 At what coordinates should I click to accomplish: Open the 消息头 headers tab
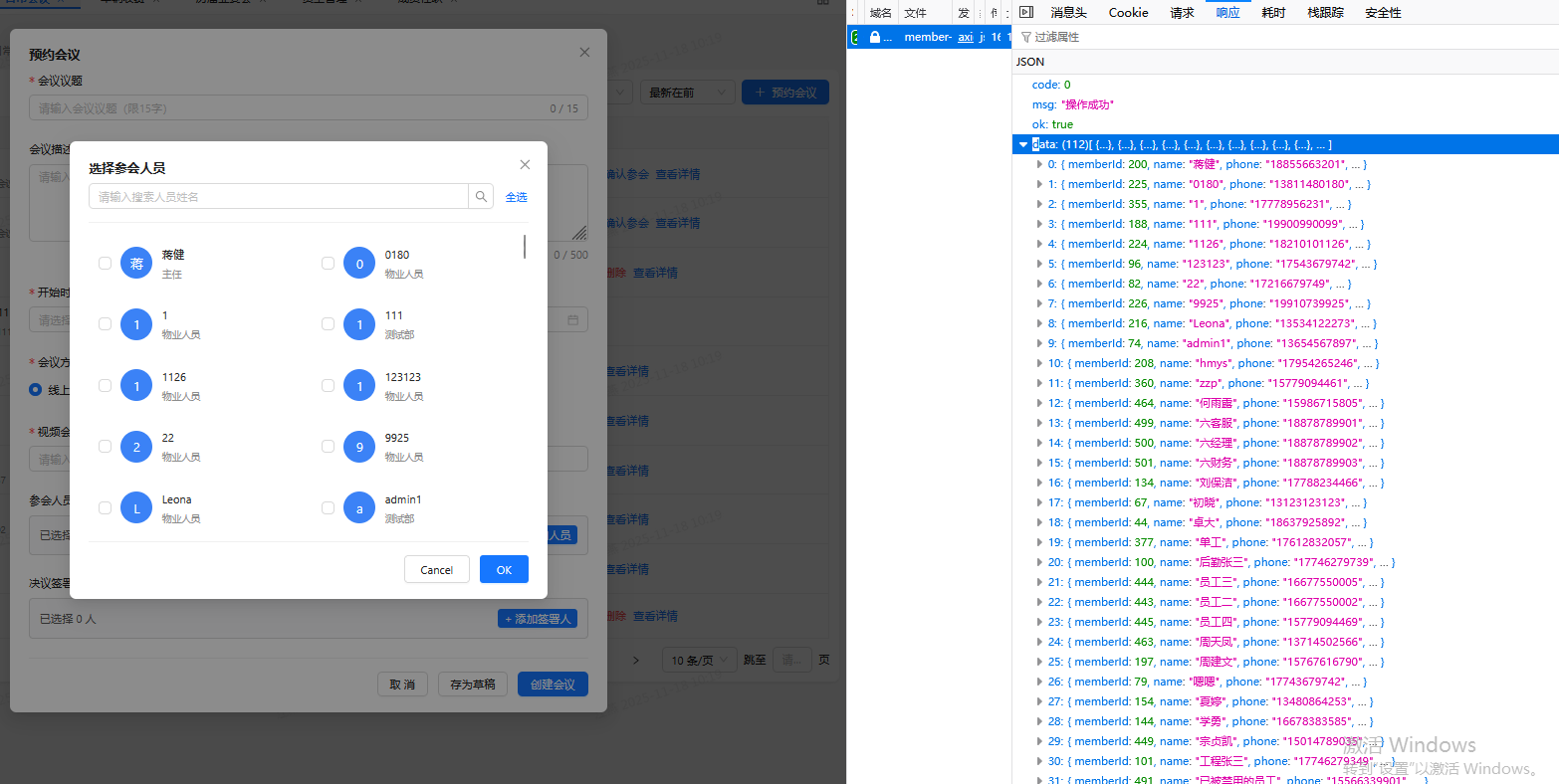pos(1068,13)
